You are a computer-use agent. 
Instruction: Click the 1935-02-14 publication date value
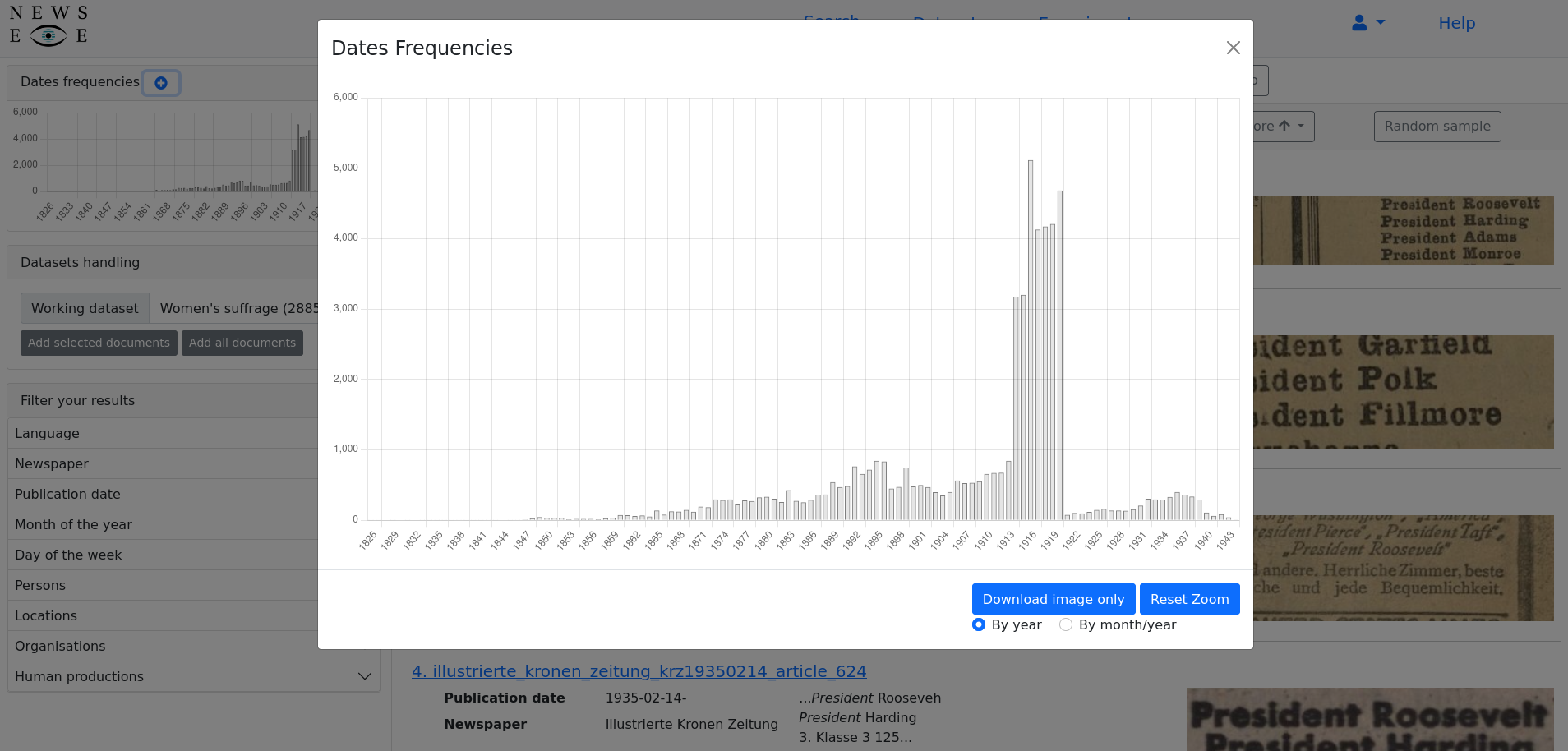(646, 698)
